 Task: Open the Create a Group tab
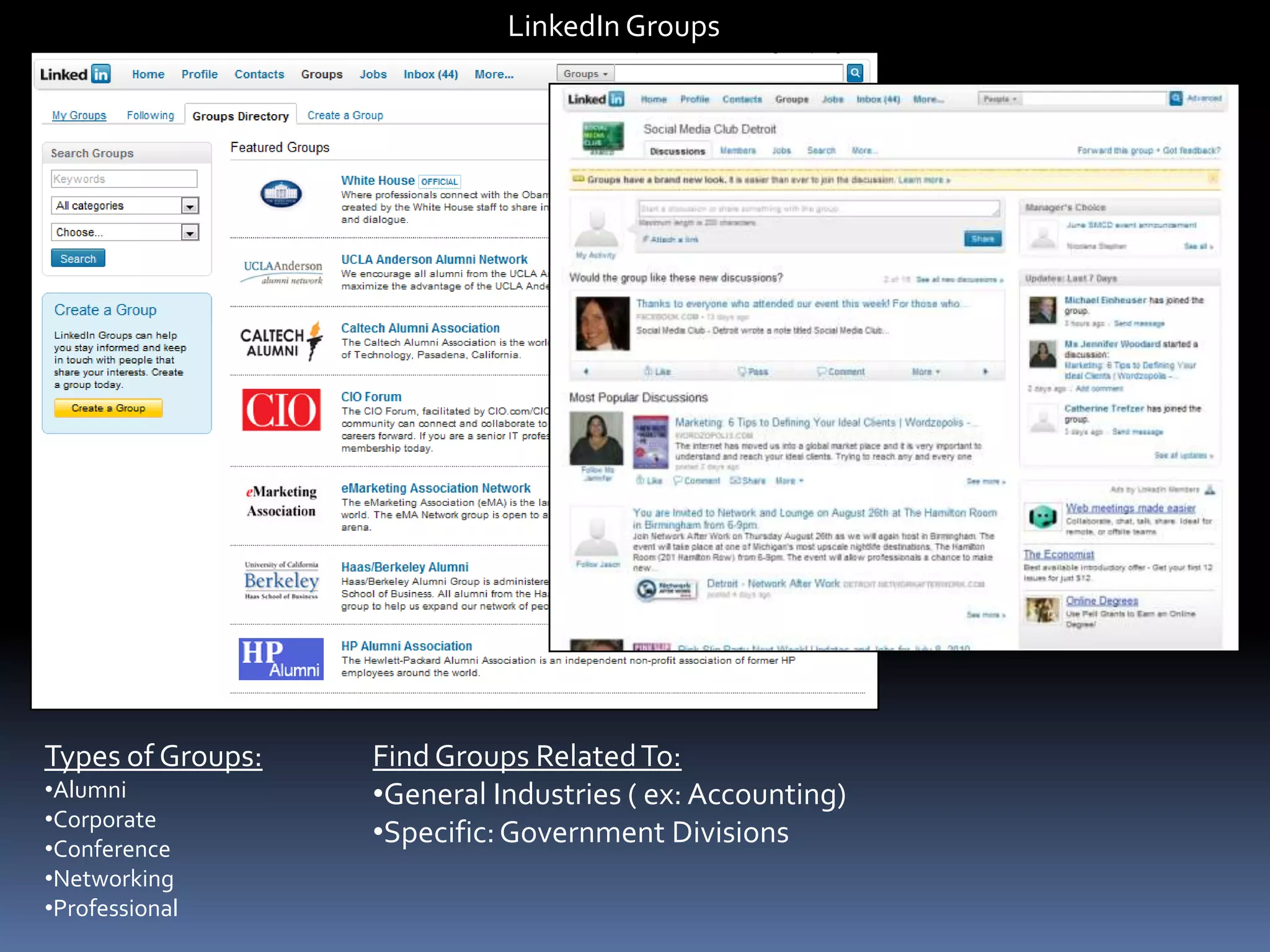pos(345,115)
